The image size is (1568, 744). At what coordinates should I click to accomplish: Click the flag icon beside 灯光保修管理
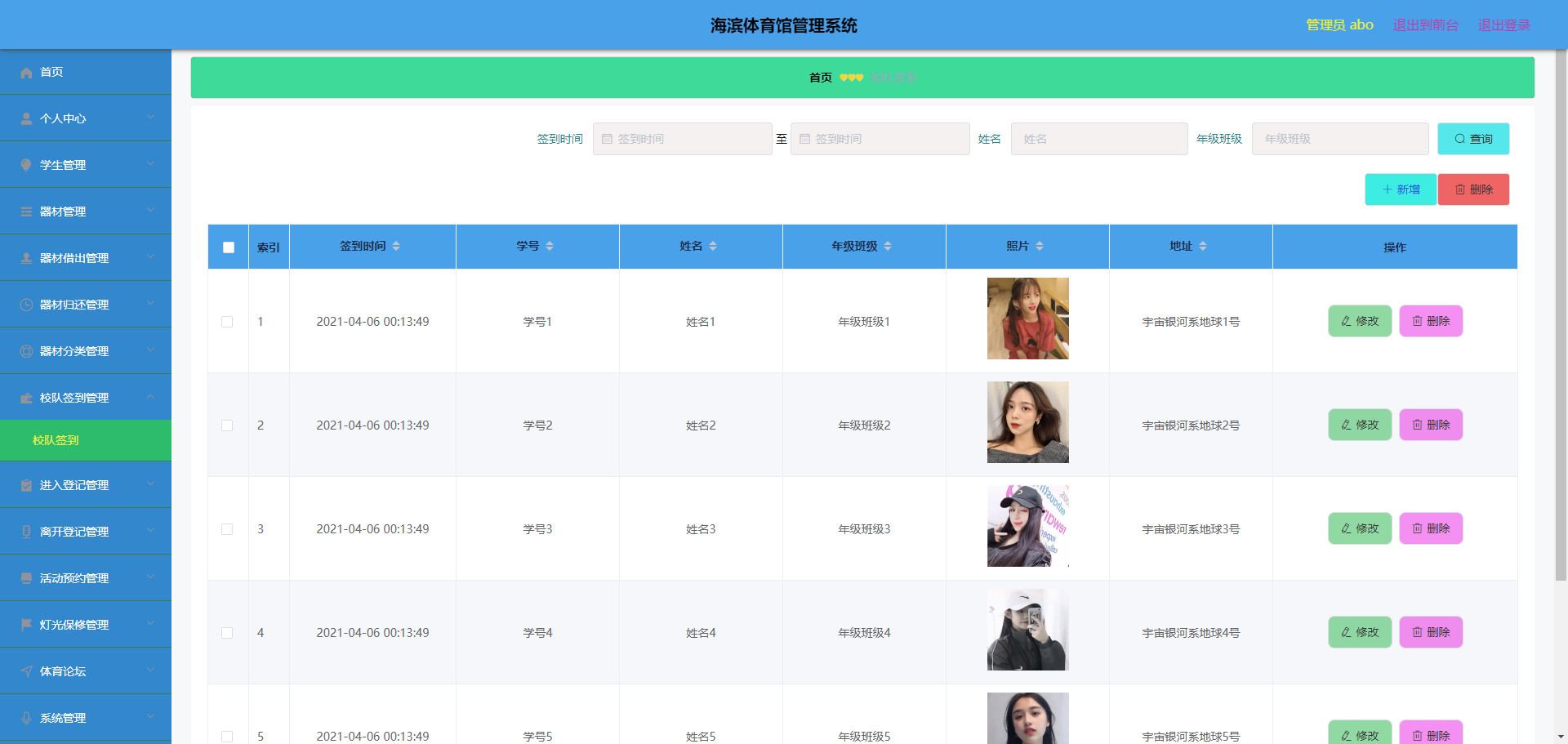click(x=26, y=626)
